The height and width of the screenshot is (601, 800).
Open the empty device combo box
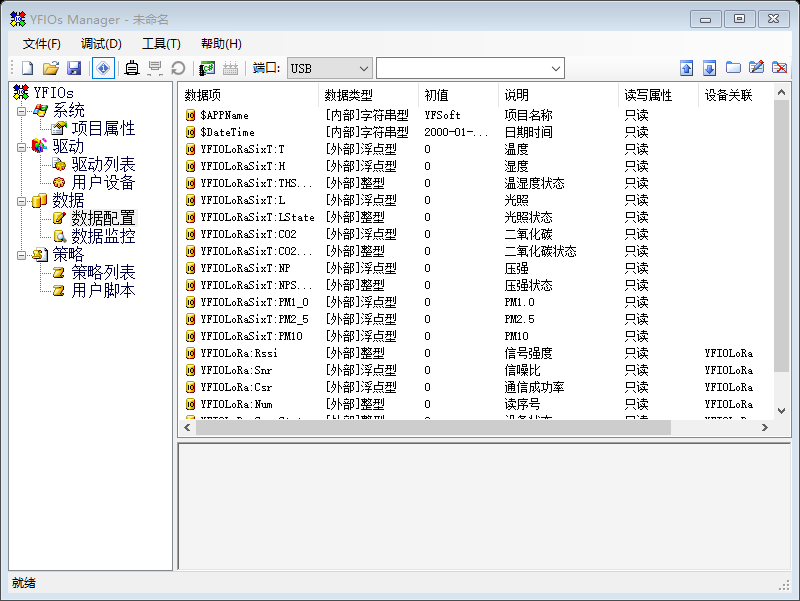(x=470, y=68)
